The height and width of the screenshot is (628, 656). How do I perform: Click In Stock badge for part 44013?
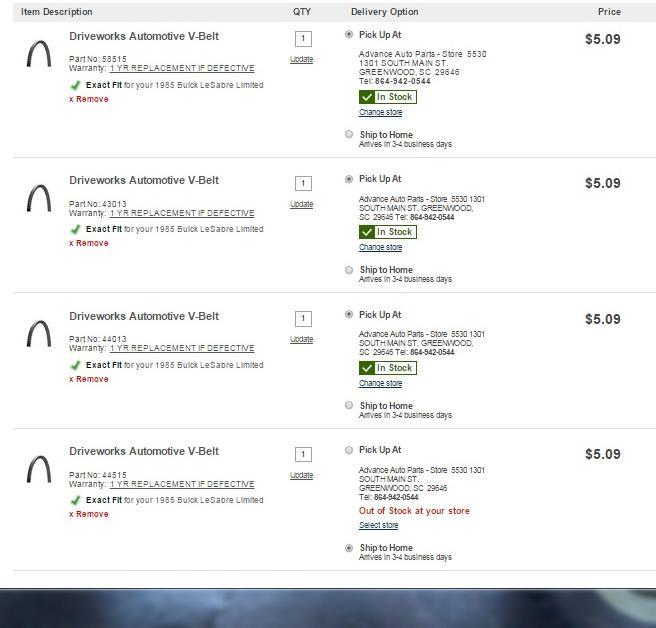point(387,368)
